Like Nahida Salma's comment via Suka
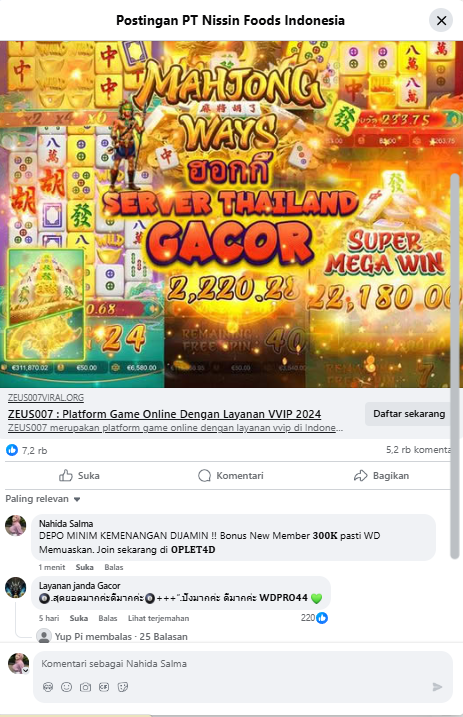The image size is (463, 717). pos(85,567)
